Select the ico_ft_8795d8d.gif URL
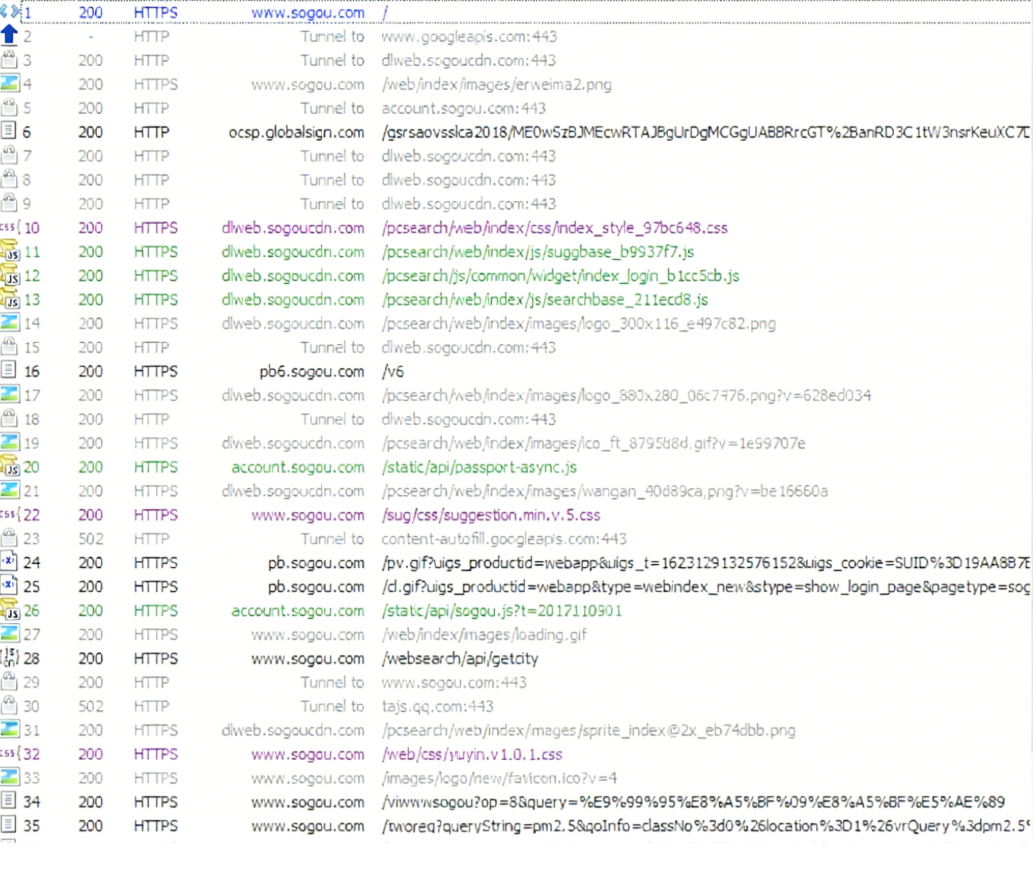 click(593, 443)
